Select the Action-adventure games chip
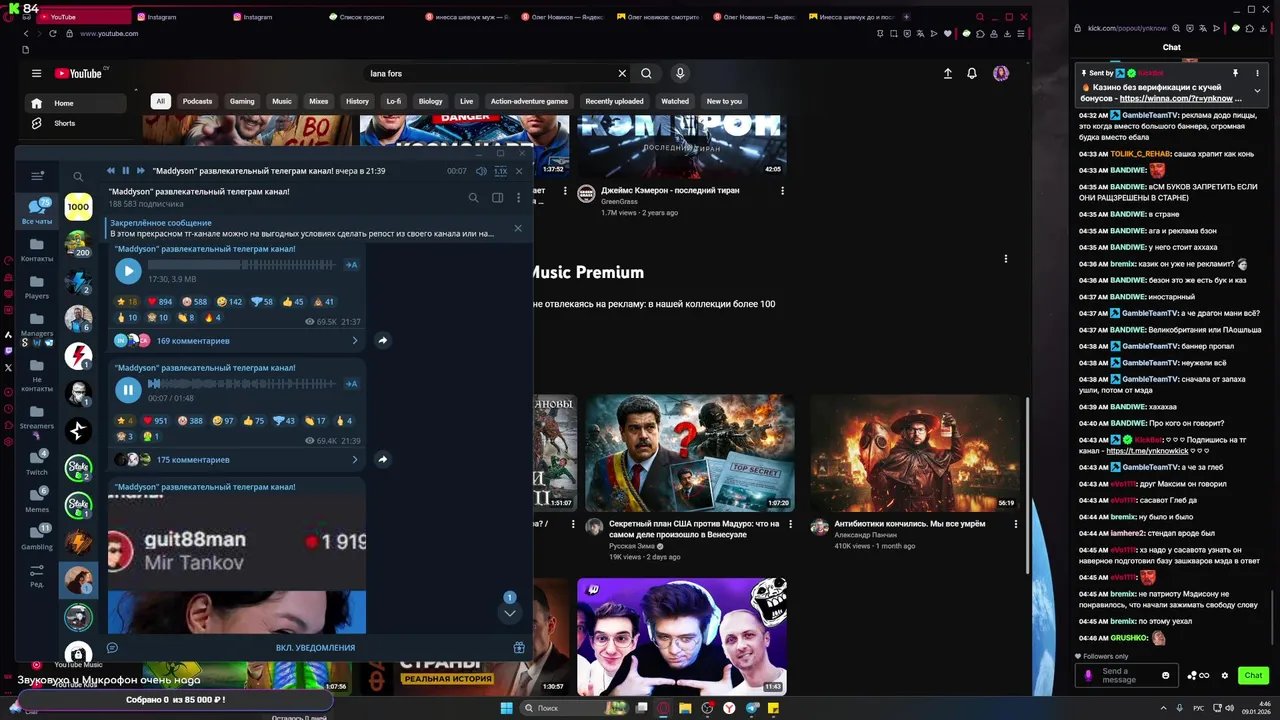Image resolution: width=1280 pixels, height=720 pixels. [529, 101]
